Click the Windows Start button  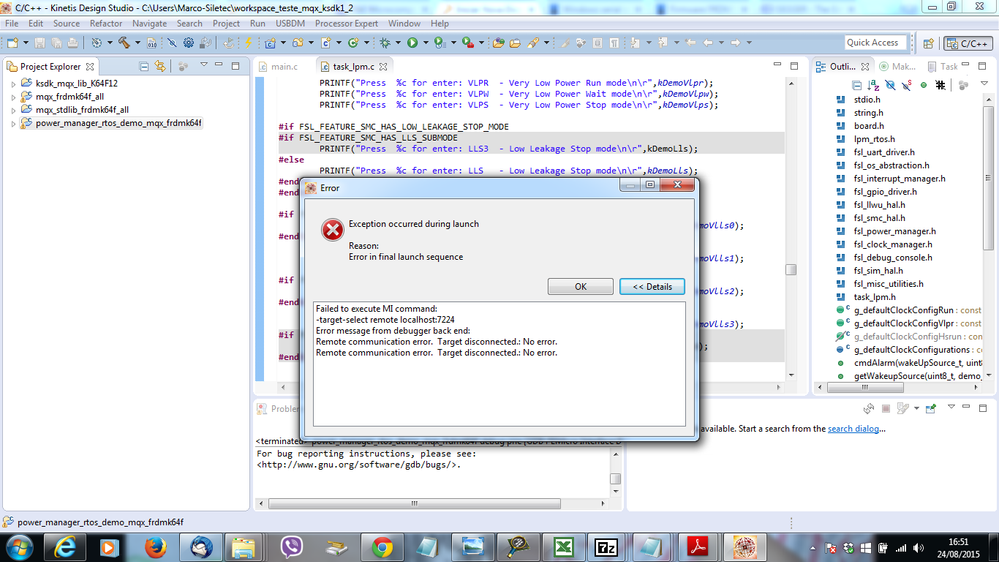tap(19, 547)
